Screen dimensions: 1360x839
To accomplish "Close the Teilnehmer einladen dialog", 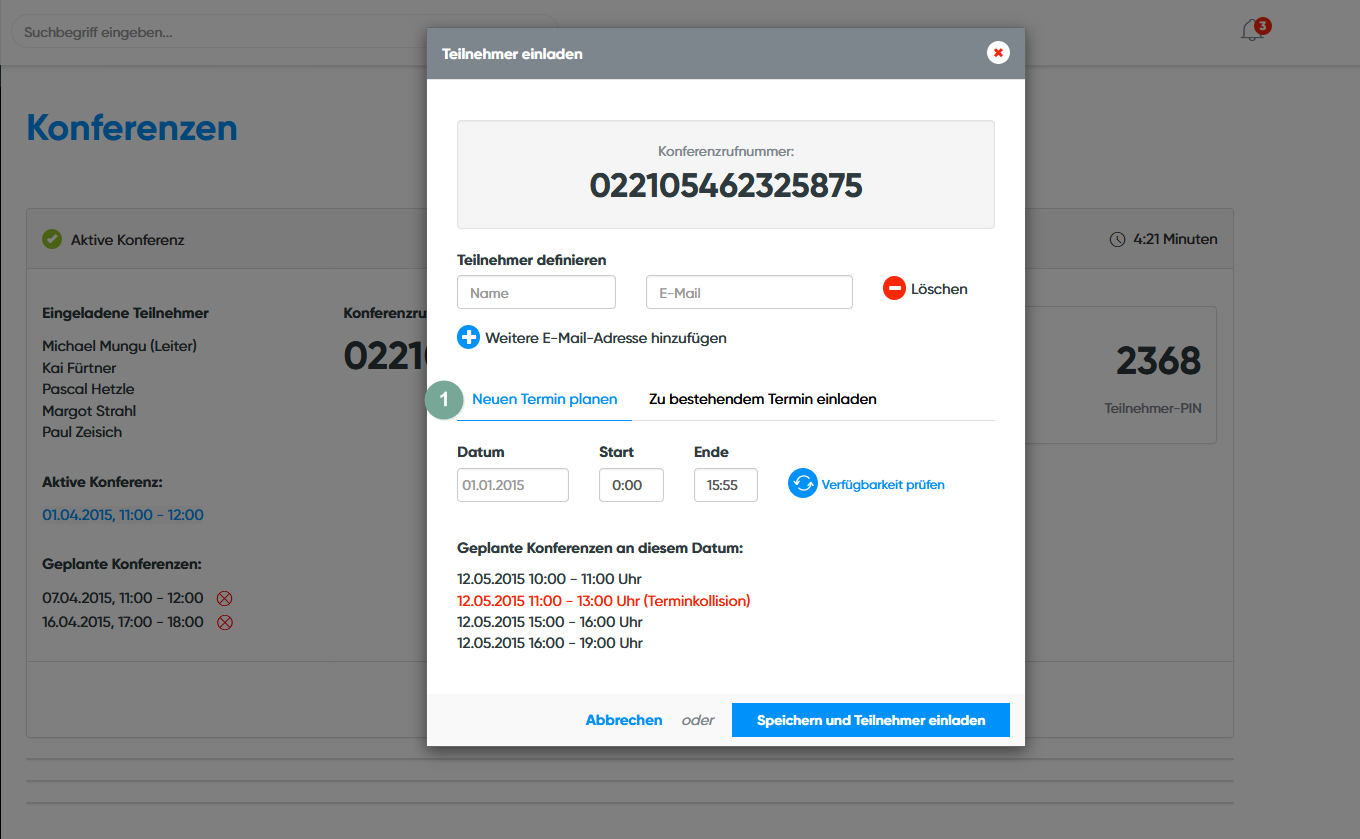I will pyautogui.click(x=998, y=53).
